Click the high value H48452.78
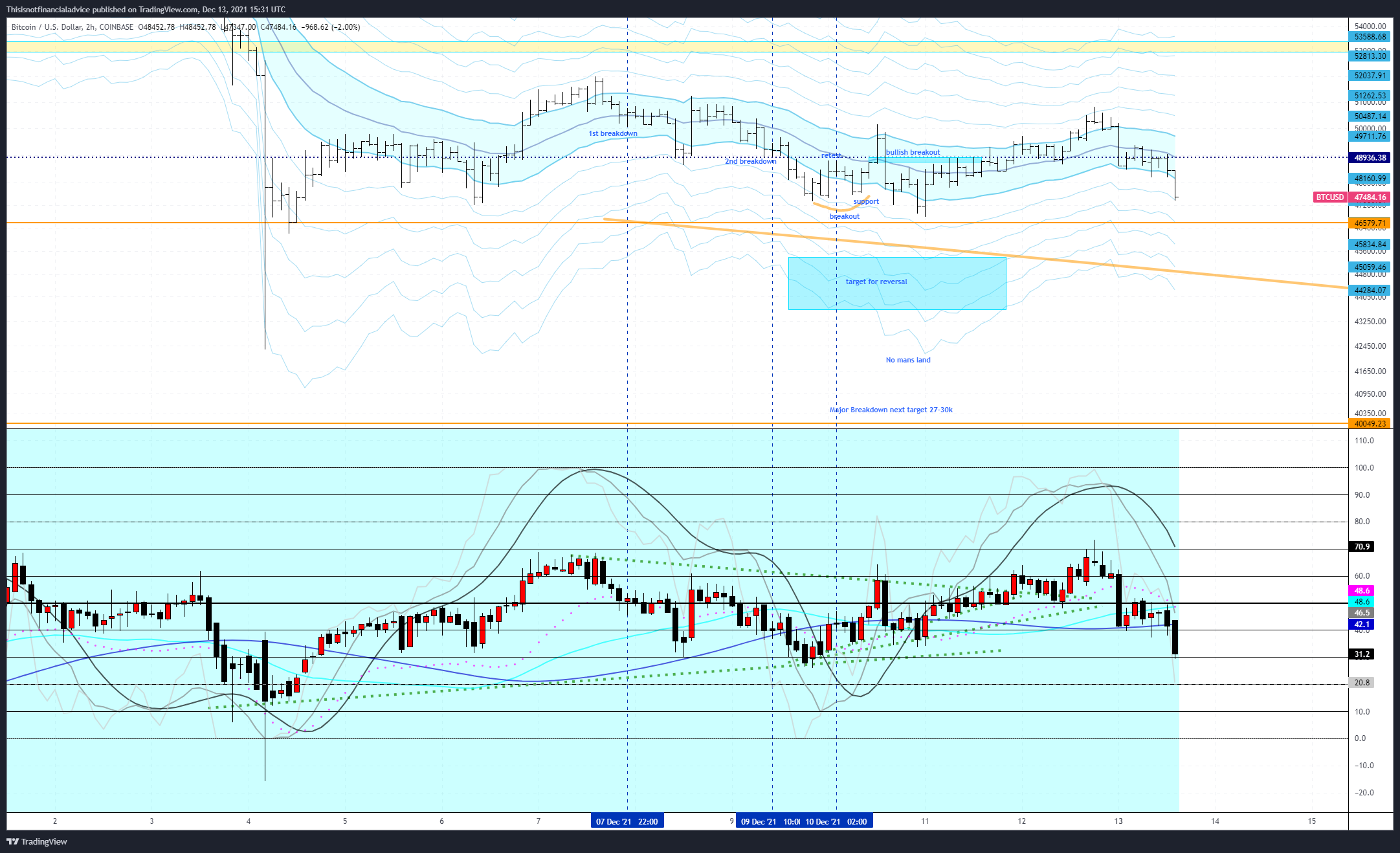 (x=197, y=27)
